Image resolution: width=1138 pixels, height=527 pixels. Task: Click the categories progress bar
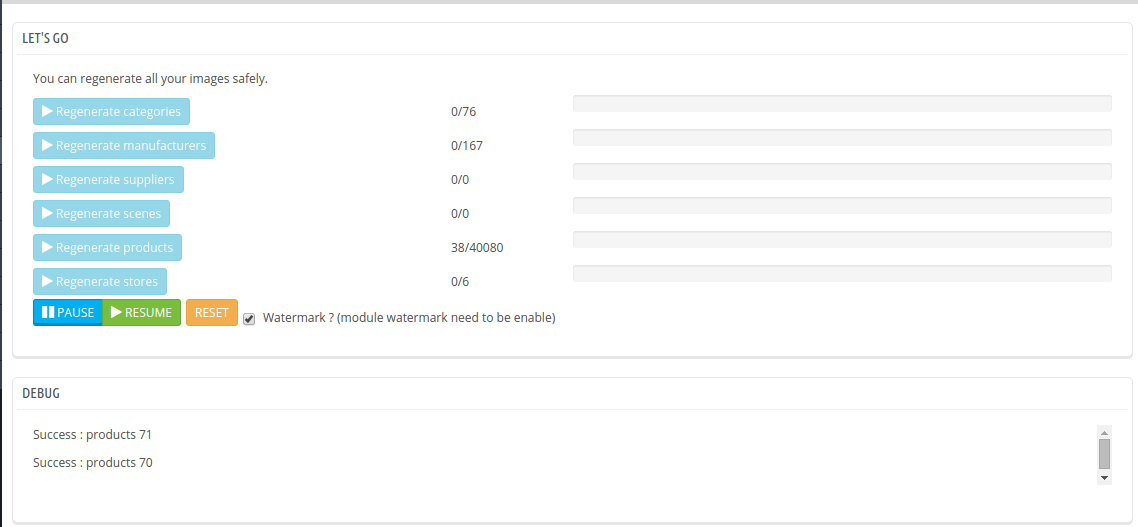[842, 103]
